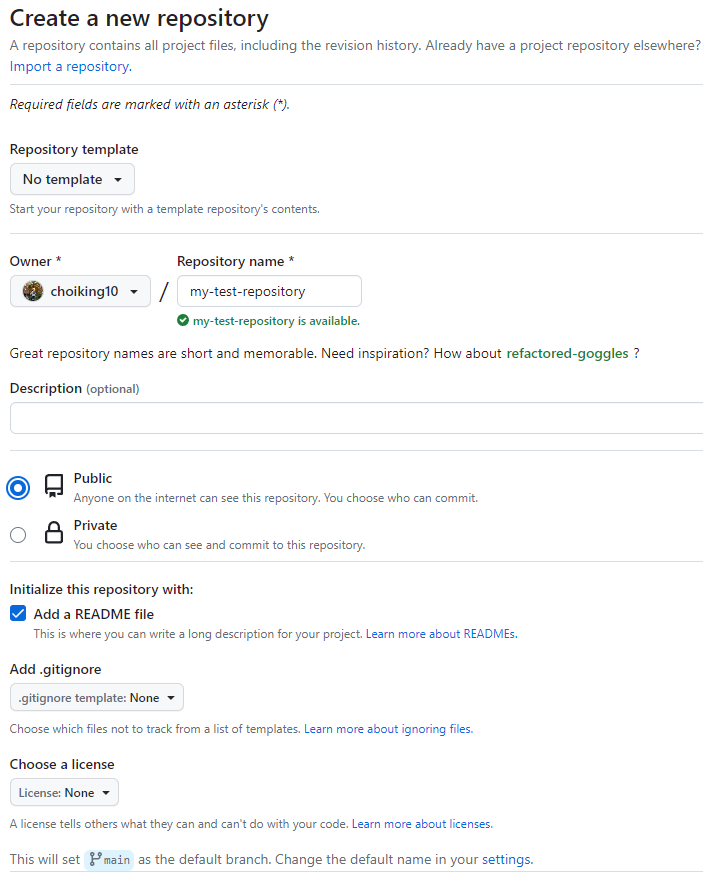Select the Public visibility radio button
Screen dimensions: 703x881
click(x=18, y=488)
